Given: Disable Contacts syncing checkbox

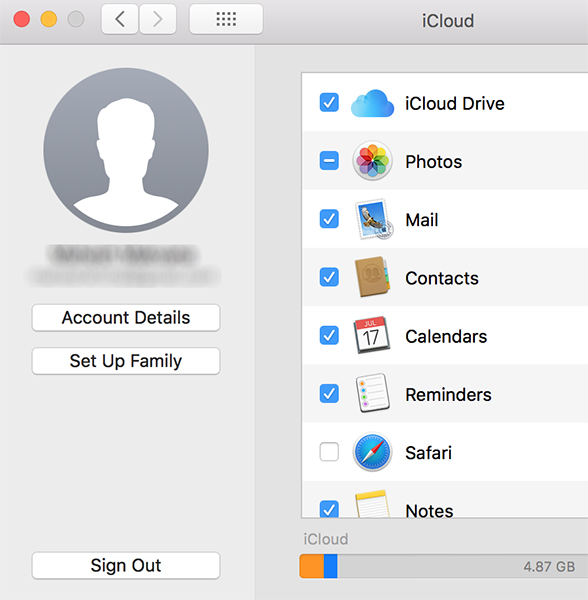Looking at the screenshot, I should [x=329, y=277].
